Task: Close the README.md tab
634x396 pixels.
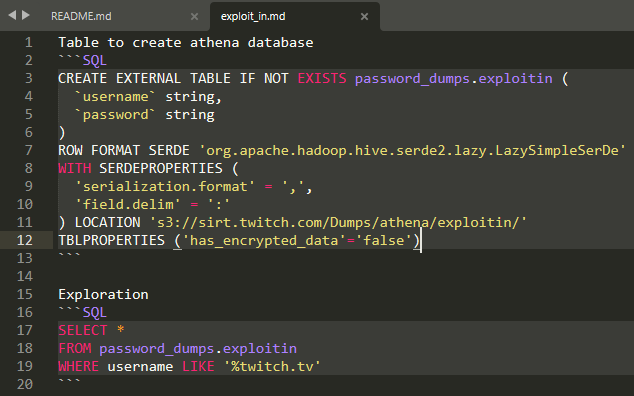Action: click(x=194, y=16)
